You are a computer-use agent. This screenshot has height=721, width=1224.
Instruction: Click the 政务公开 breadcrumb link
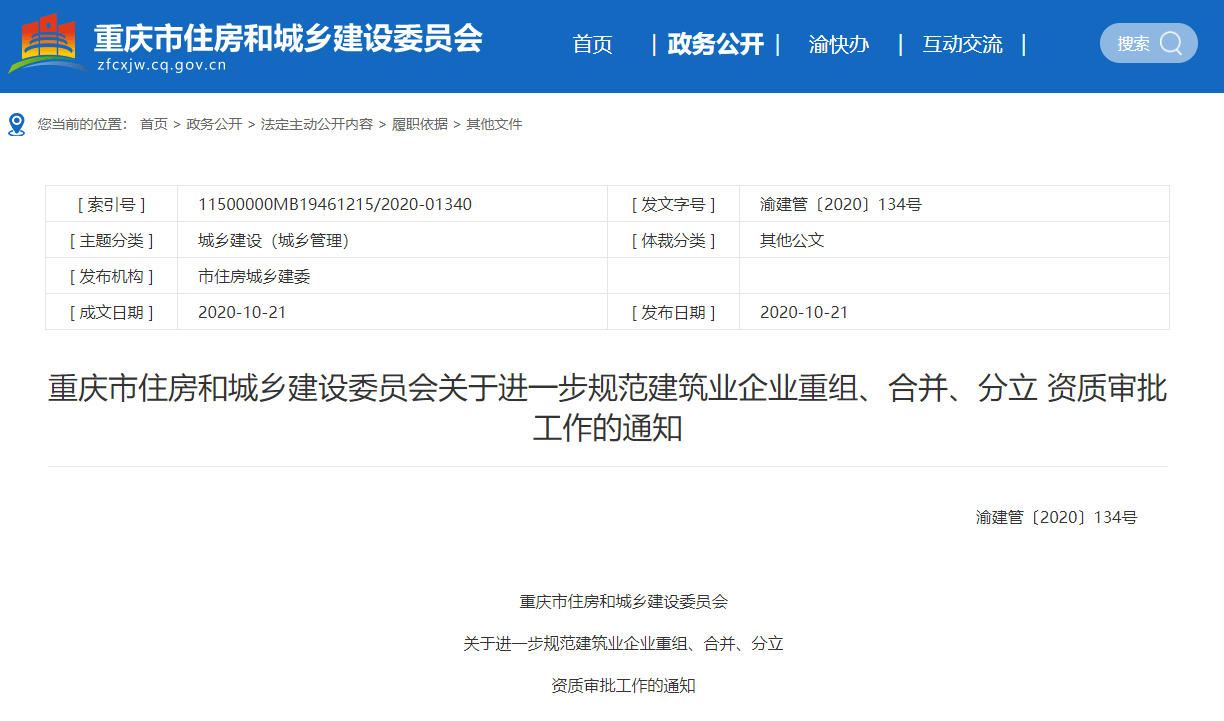tap(214, 124)
